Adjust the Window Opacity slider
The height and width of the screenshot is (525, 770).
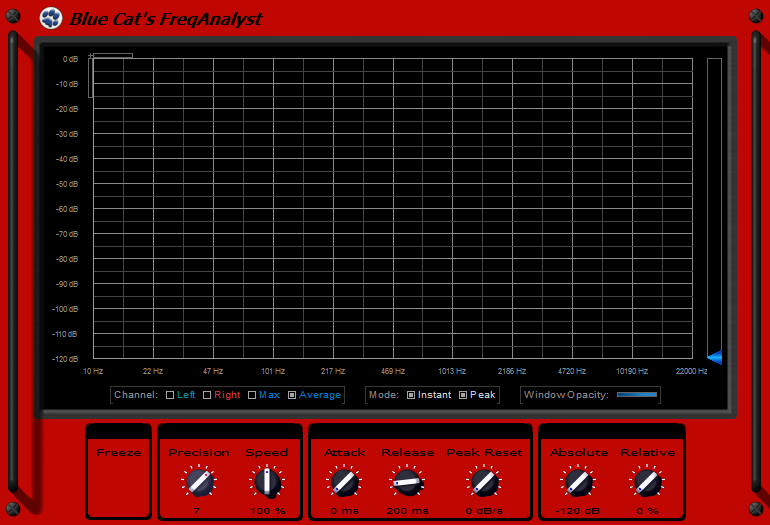[x=637, y=394]
